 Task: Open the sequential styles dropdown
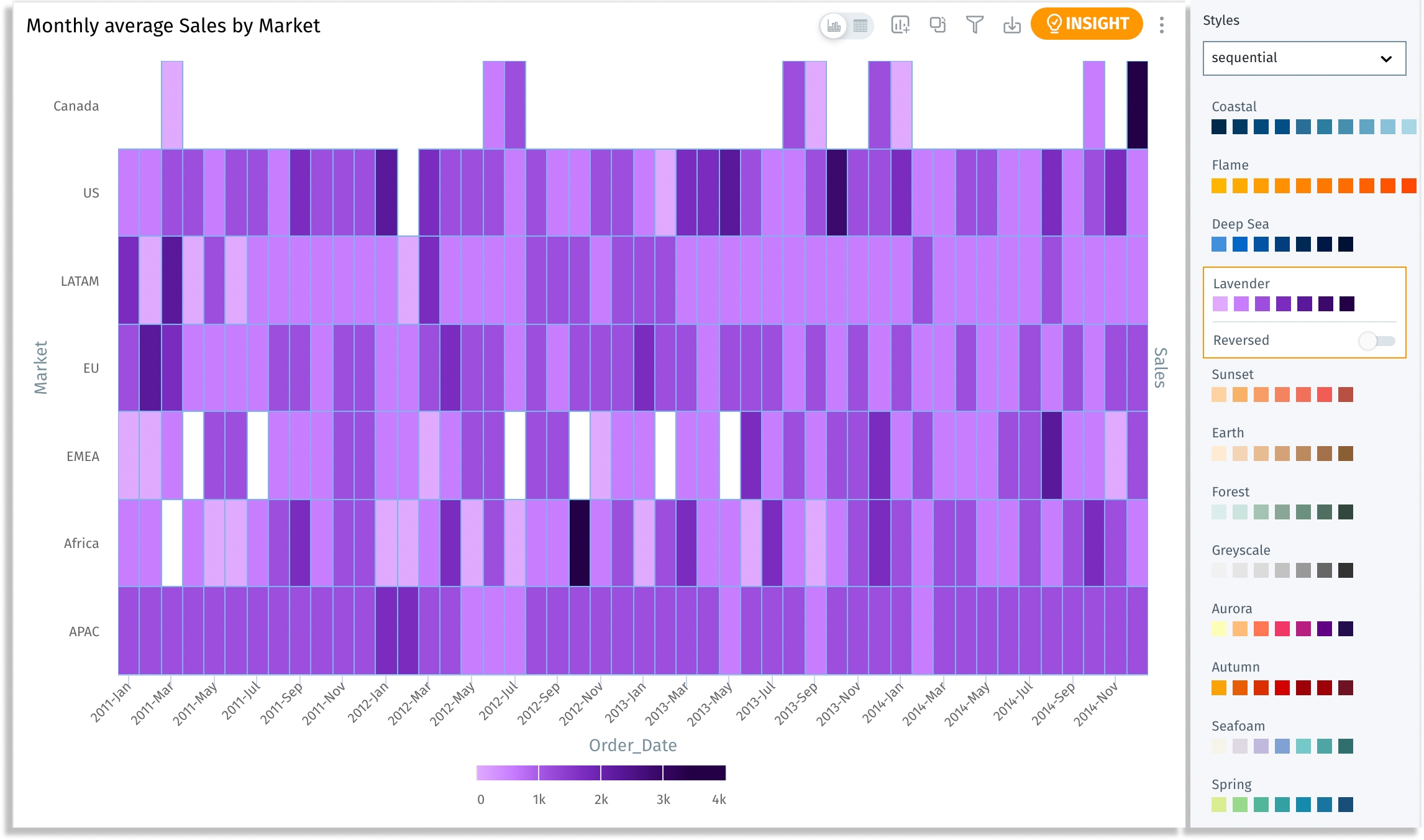[1303, 58]
